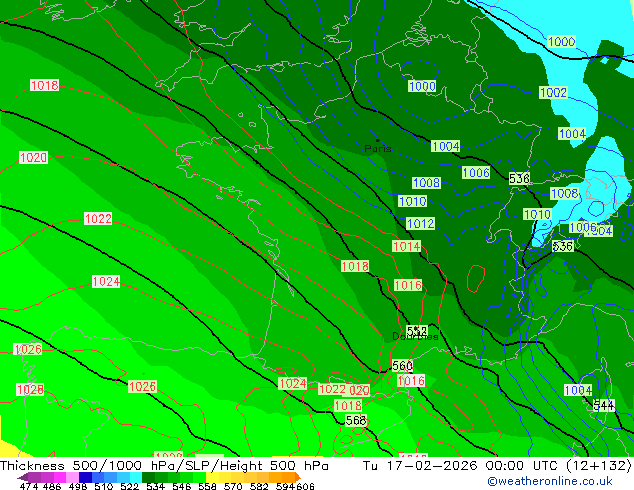Screen dimensions: 634x490
Task: Select the blue 1002 isobar label
Action: 553,92
